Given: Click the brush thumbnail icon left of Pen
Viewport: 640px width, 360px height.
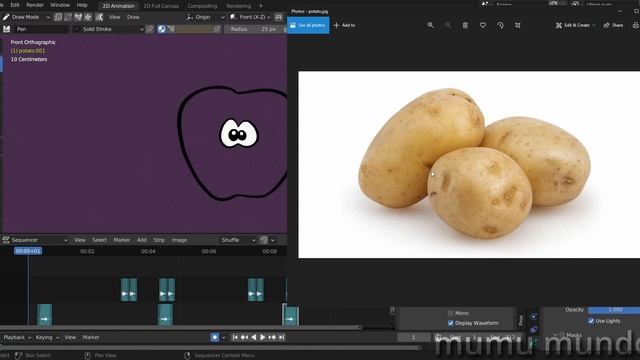Looking at the screenshot, I should click(7, 29).
